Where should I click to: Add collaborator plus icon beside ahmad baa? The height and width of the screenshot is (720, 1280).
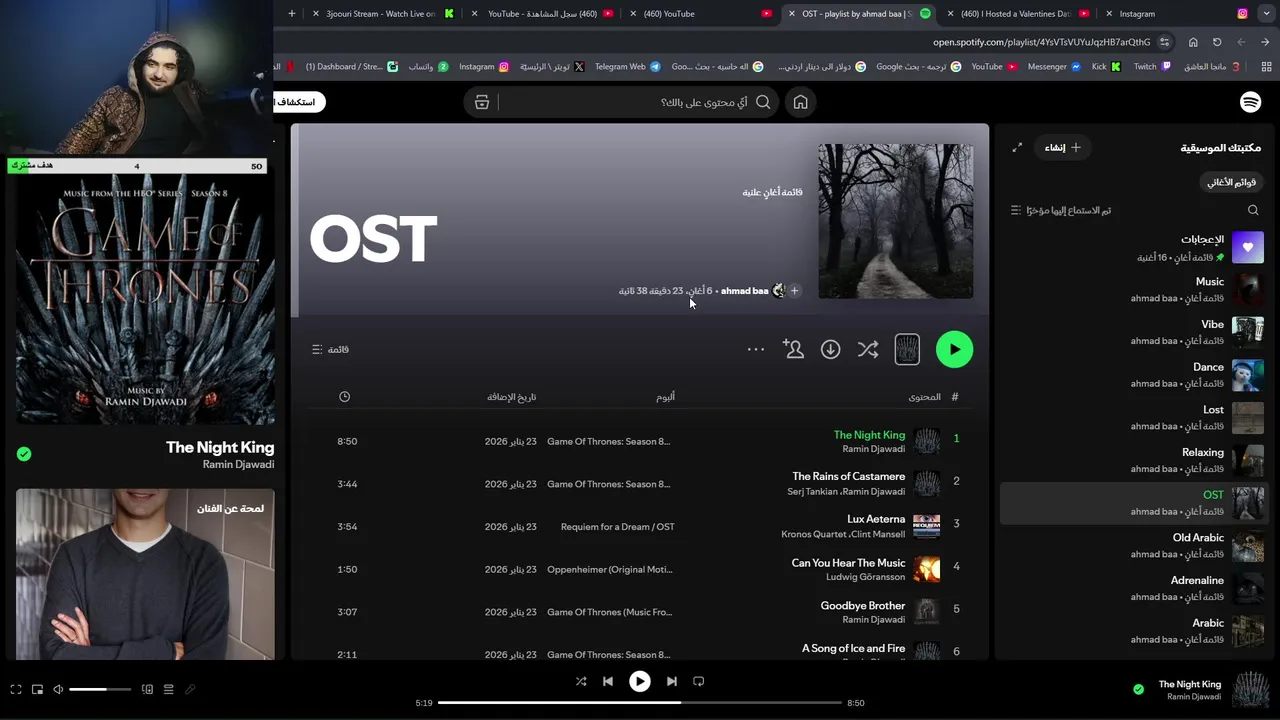pos(794,291)
